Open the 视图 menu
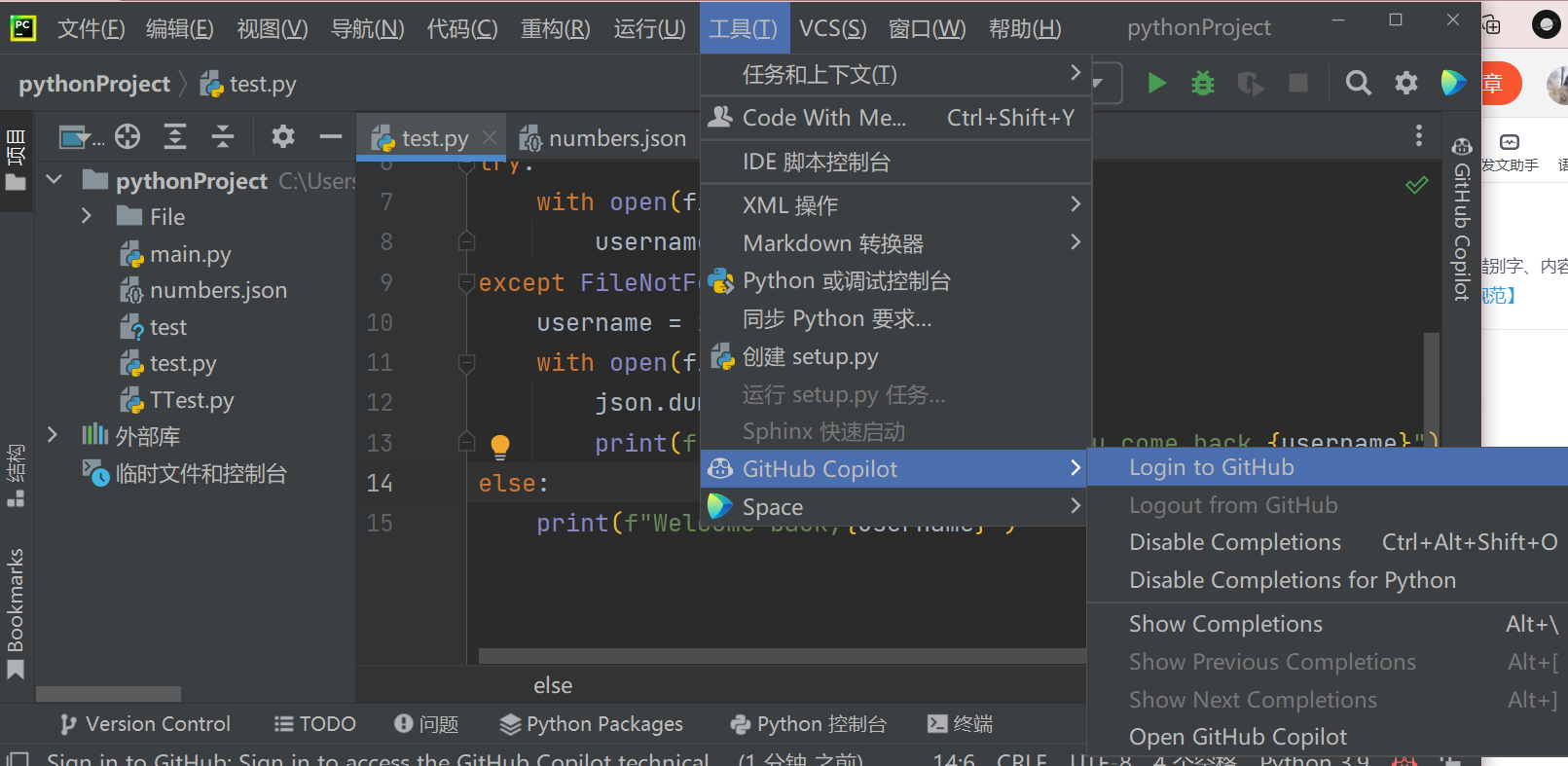This screenshot has height=766, width=1568. [x=273, y=28]
